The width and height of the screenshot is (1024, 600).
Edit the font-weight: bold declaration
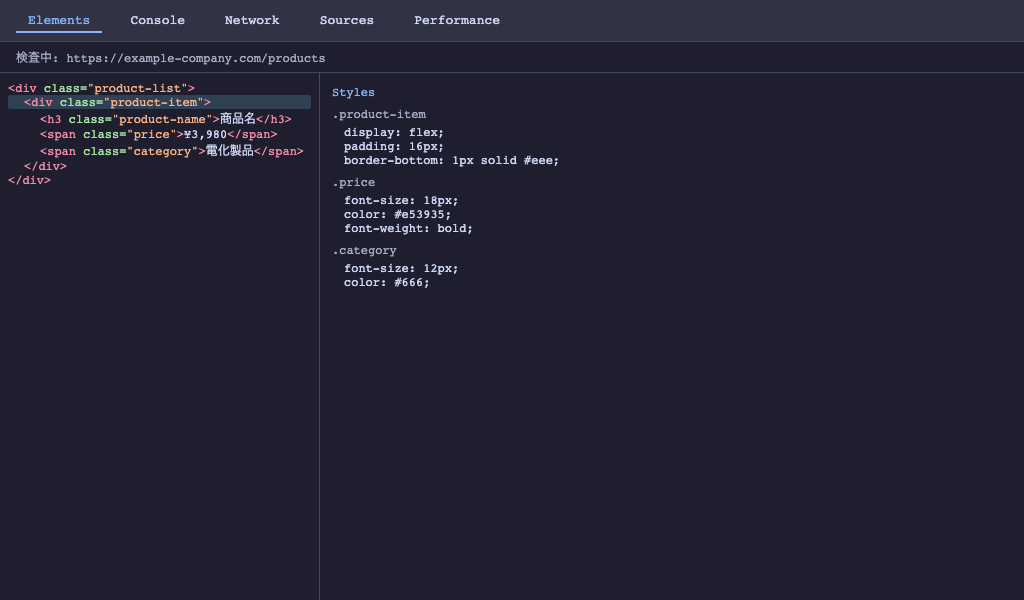click(408, 228)
